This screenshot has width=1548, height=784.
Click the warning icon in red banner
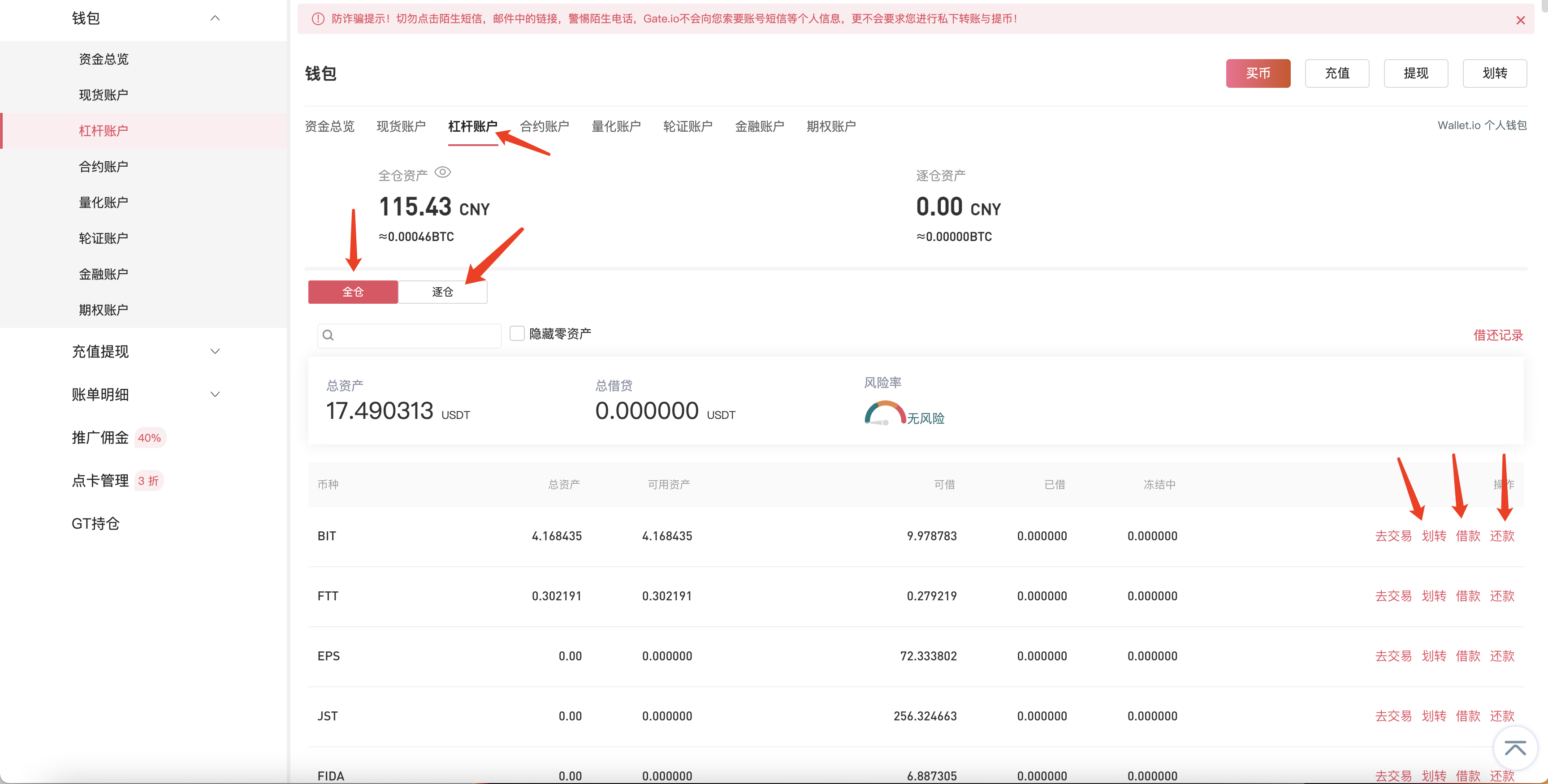[x=318, y=19]
